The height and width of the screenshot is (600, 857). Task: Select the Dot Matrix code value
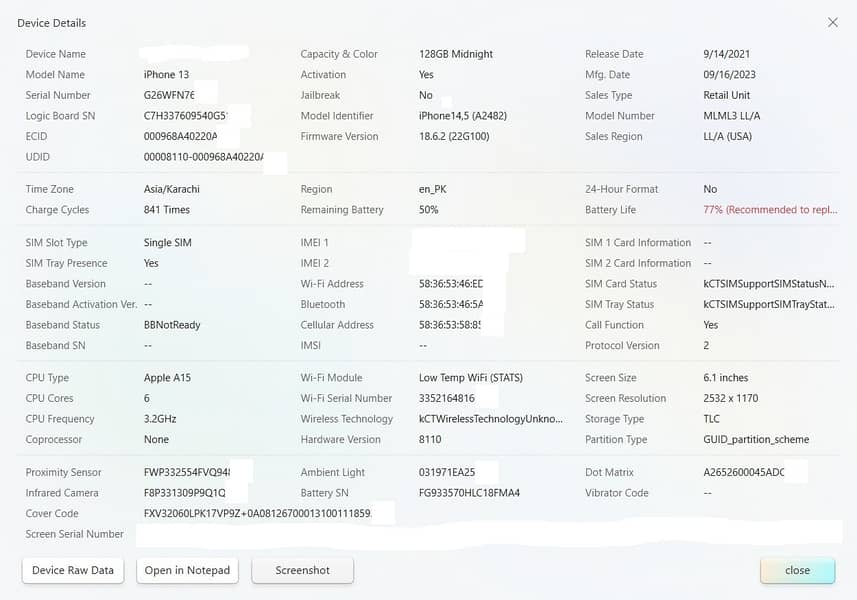click(x=744, y=472)
